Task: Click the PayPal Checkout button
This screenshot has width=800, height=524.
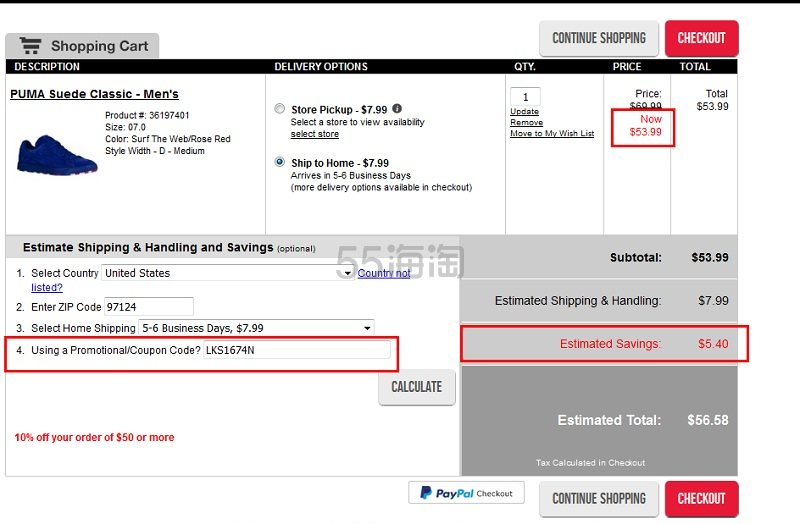Action: click(x=466, y=493)
